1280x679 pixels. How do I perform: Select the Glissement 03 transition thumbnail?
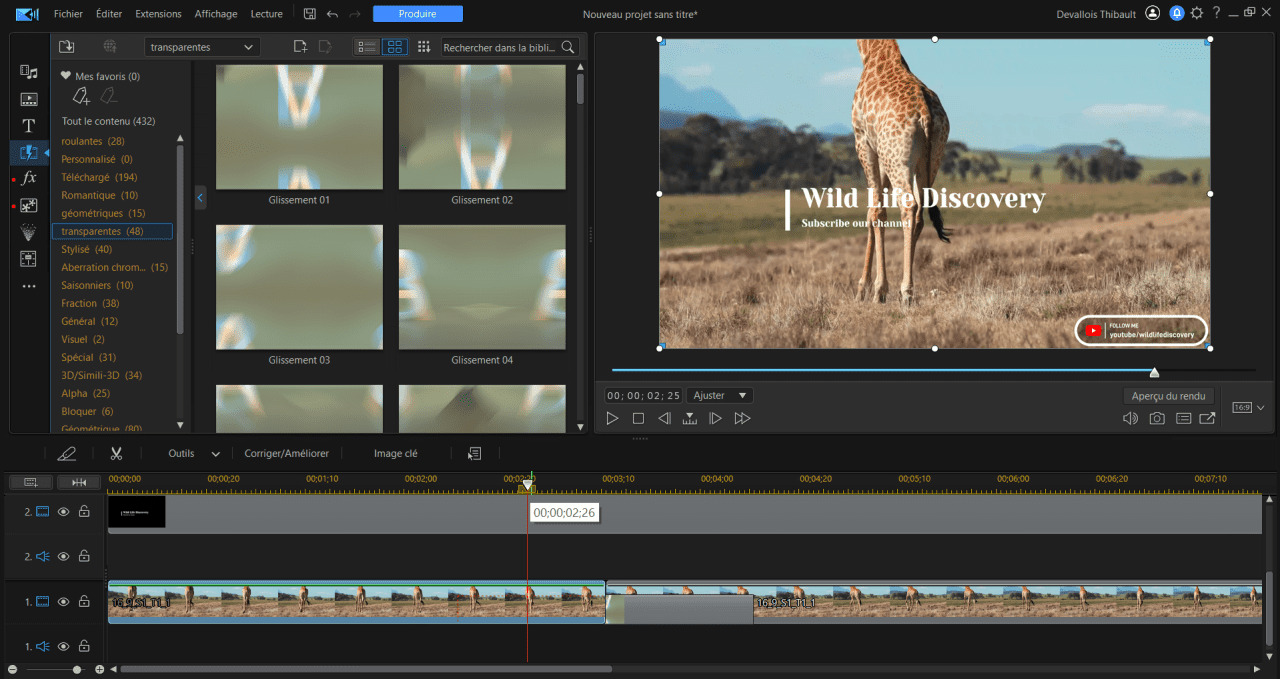pos(299,287)
